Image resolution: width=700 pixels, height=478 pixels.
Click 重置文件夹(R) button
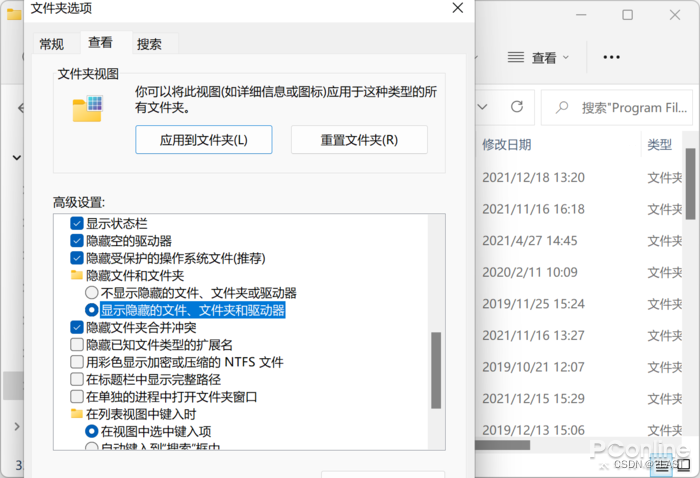coord(359,140)
